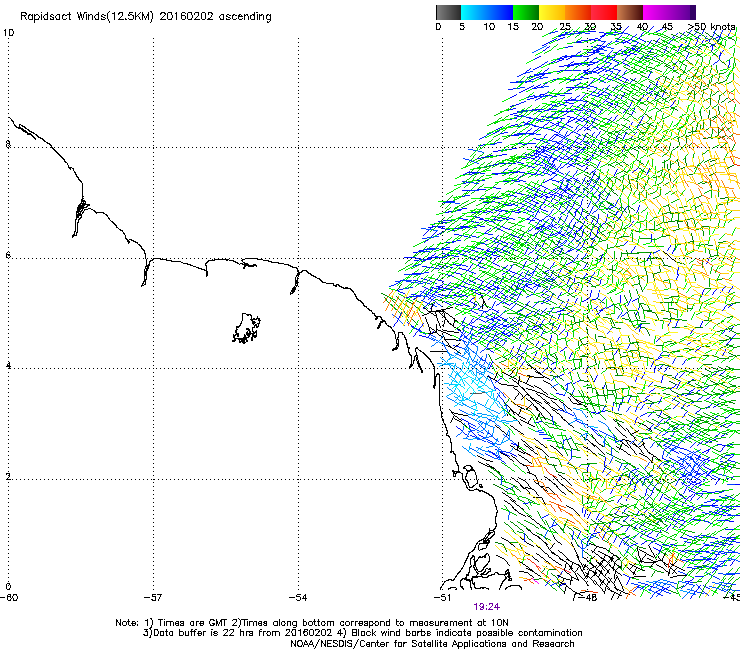740x650 pixels.
Task: Select the green 15-20 knots legend swatch
Action: (x=526, y=12)
